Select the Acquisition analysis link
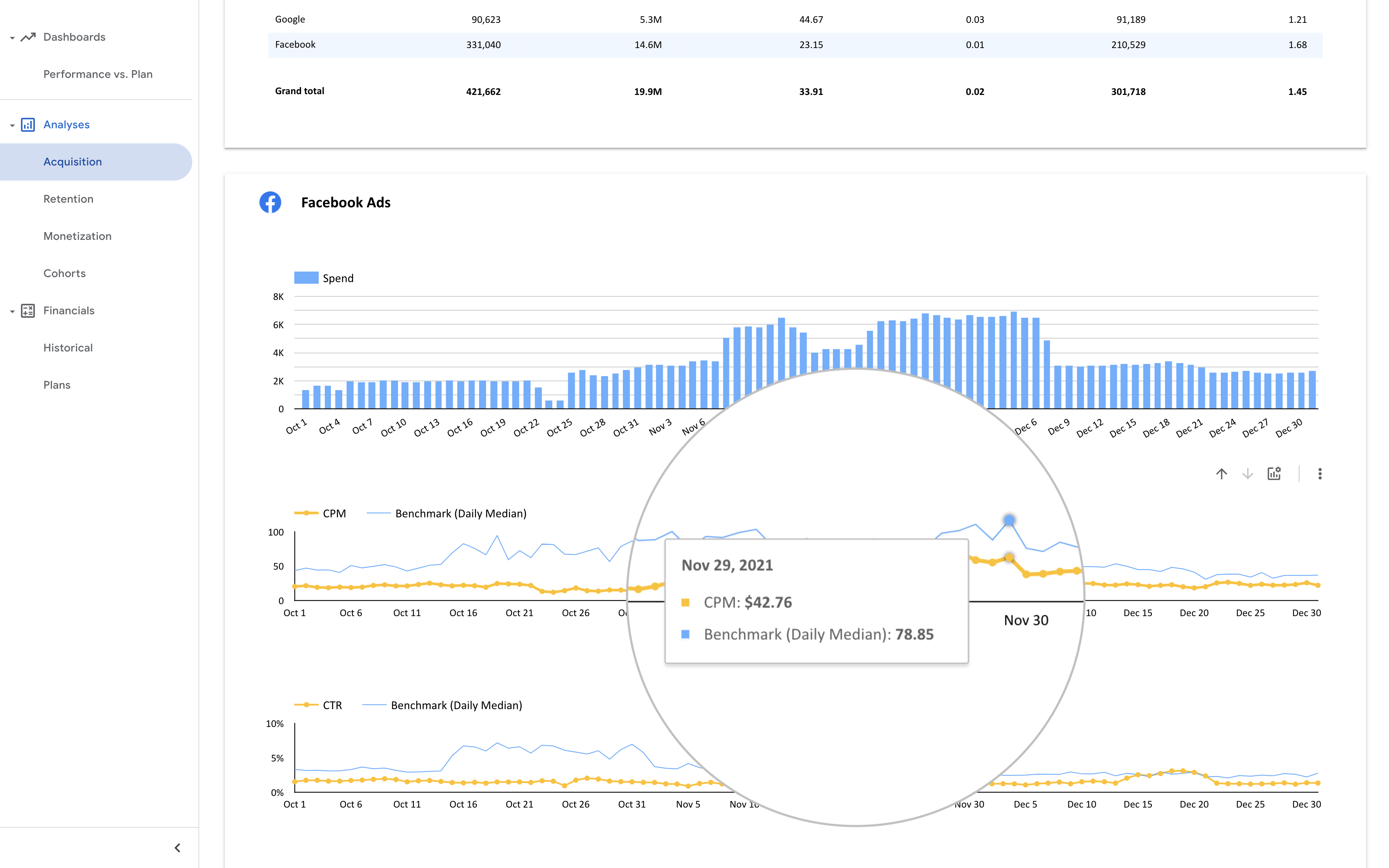This screenshot has height=868, width=1389. pyautogui.click(x=73, y=161)
